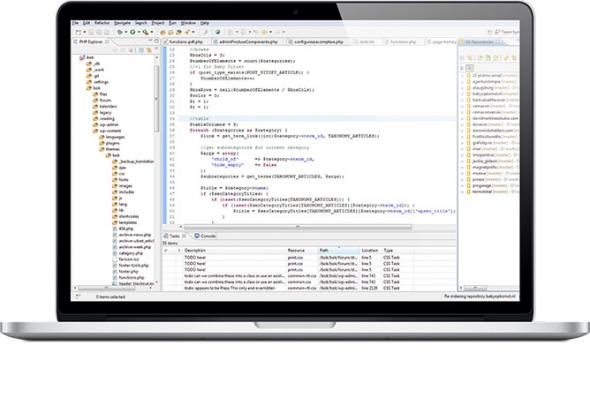590x398 pixels.
Task: Expand the davidmartinezstudio.com repository
Action: [462, 118]
